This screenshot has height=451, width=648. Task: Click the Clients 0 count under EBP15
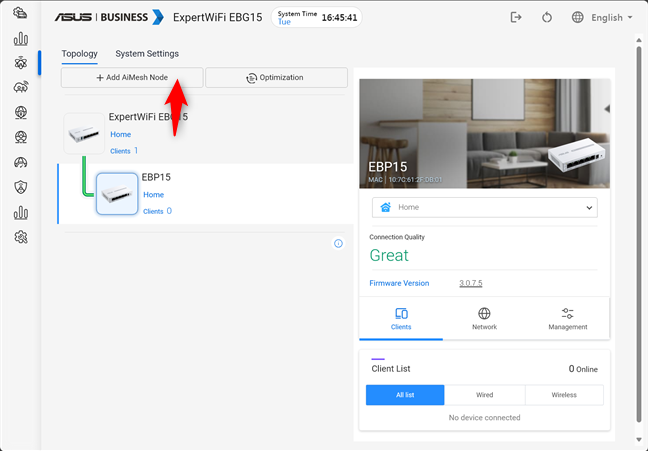(157, 211)
